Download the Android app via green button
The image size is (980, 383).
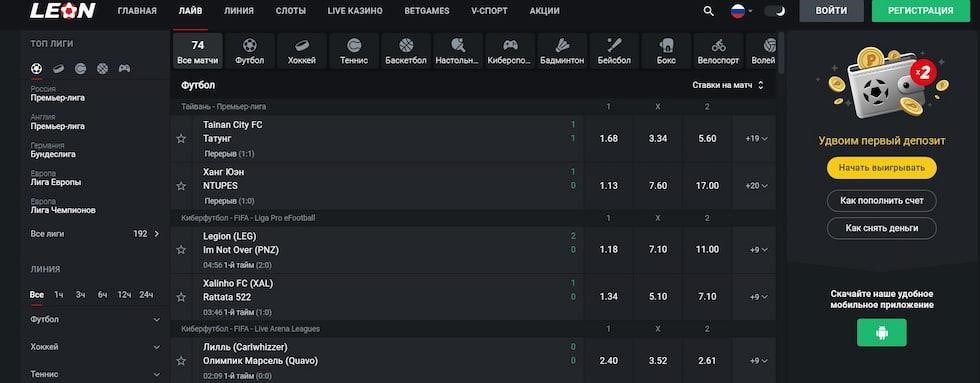pyautogui.click(x=881, y=332)
